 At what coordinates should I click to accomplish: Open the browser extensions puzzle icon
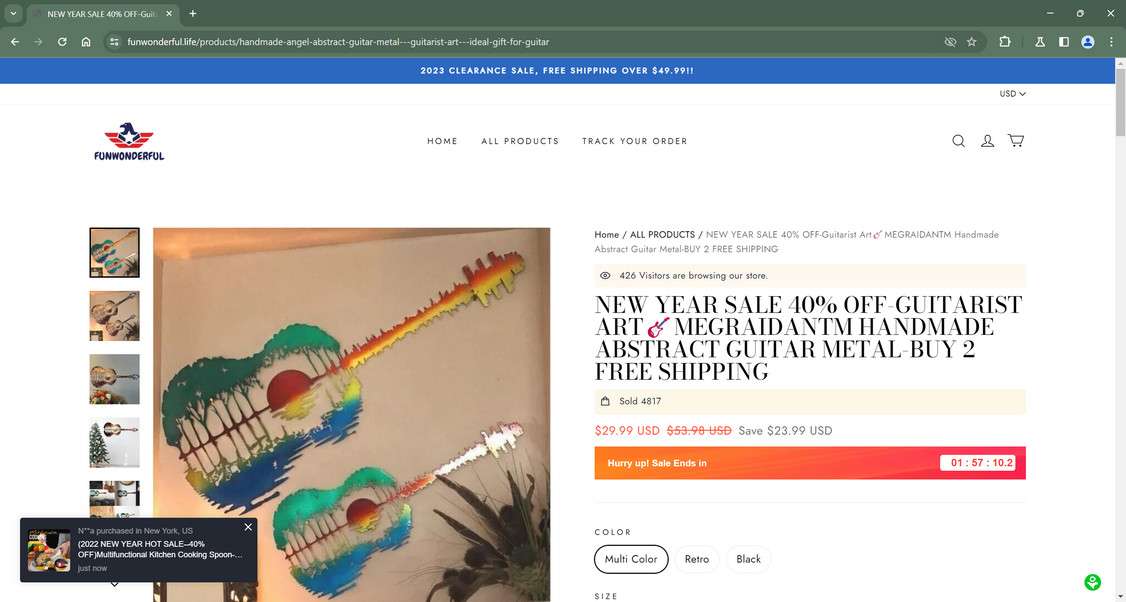click(1005, 42)
